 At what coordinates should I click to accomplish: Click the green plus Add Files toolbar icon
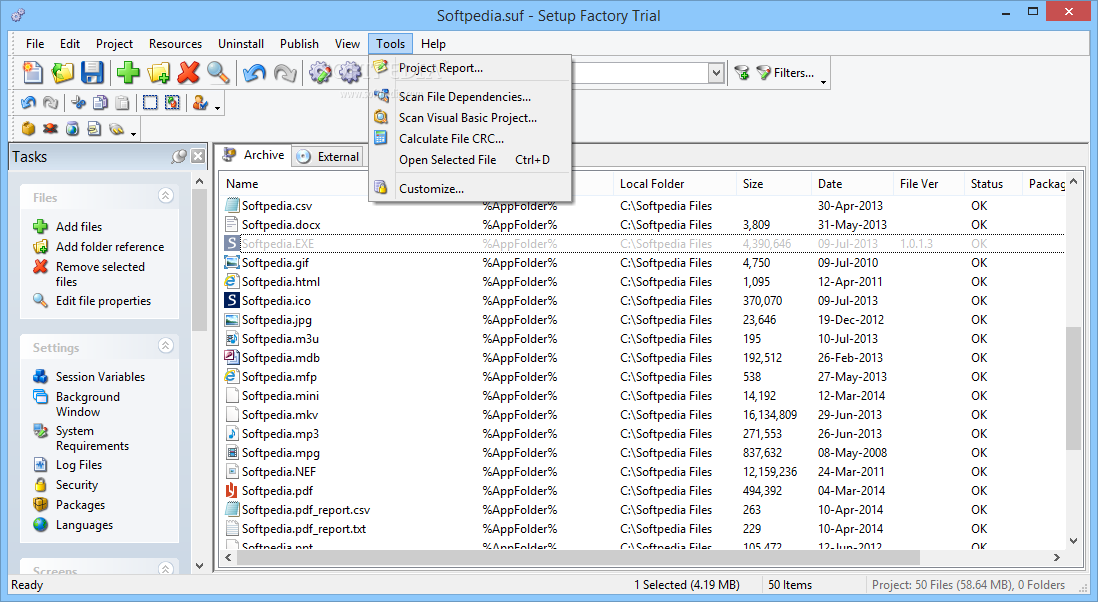point(128,72)
